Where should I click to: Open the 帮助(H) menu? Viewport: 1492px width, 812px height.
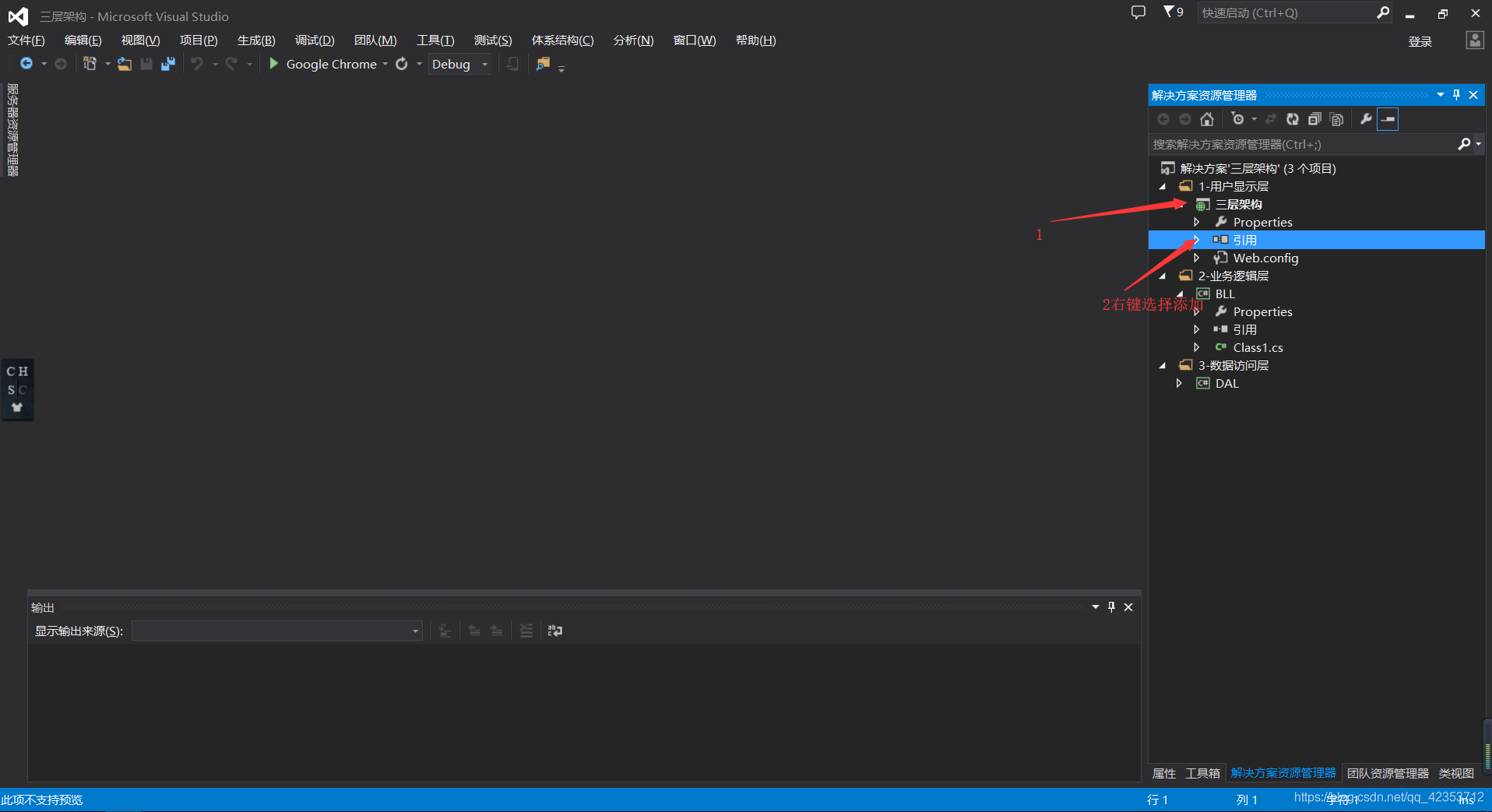tap(755, 40)
